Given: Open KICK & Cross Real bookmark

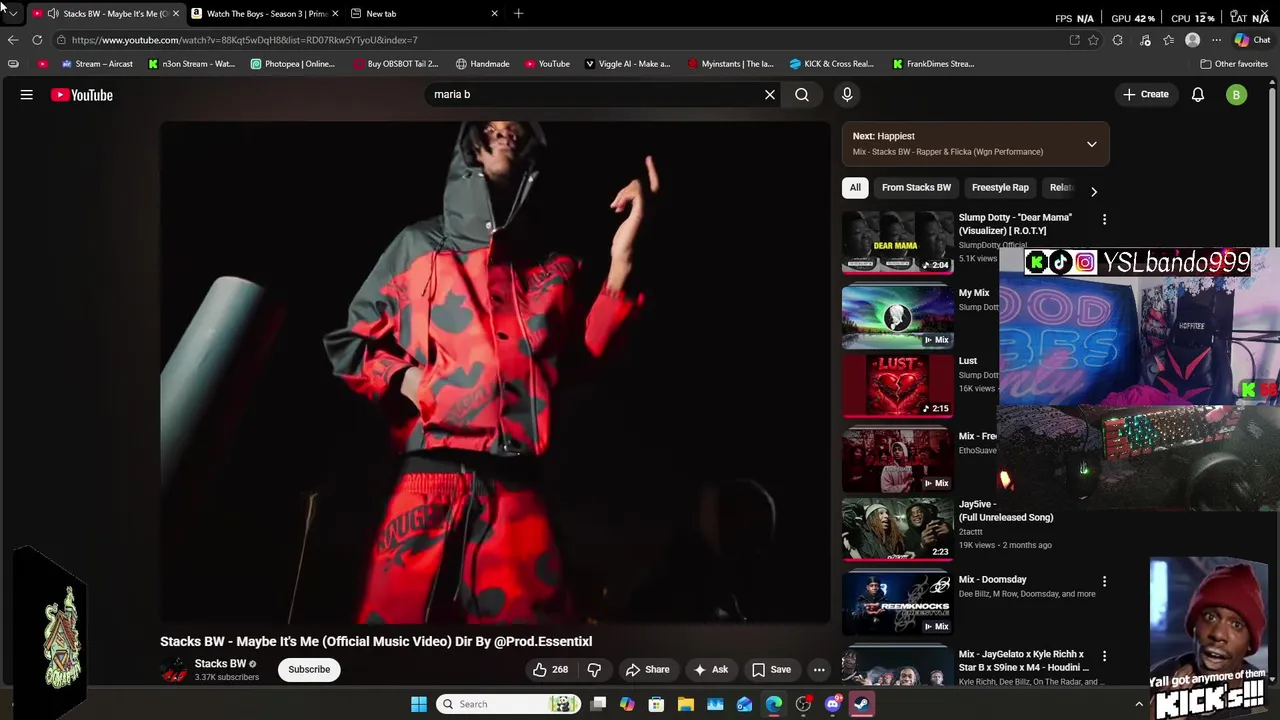Looking at the screenshot, I should (831, 64).
